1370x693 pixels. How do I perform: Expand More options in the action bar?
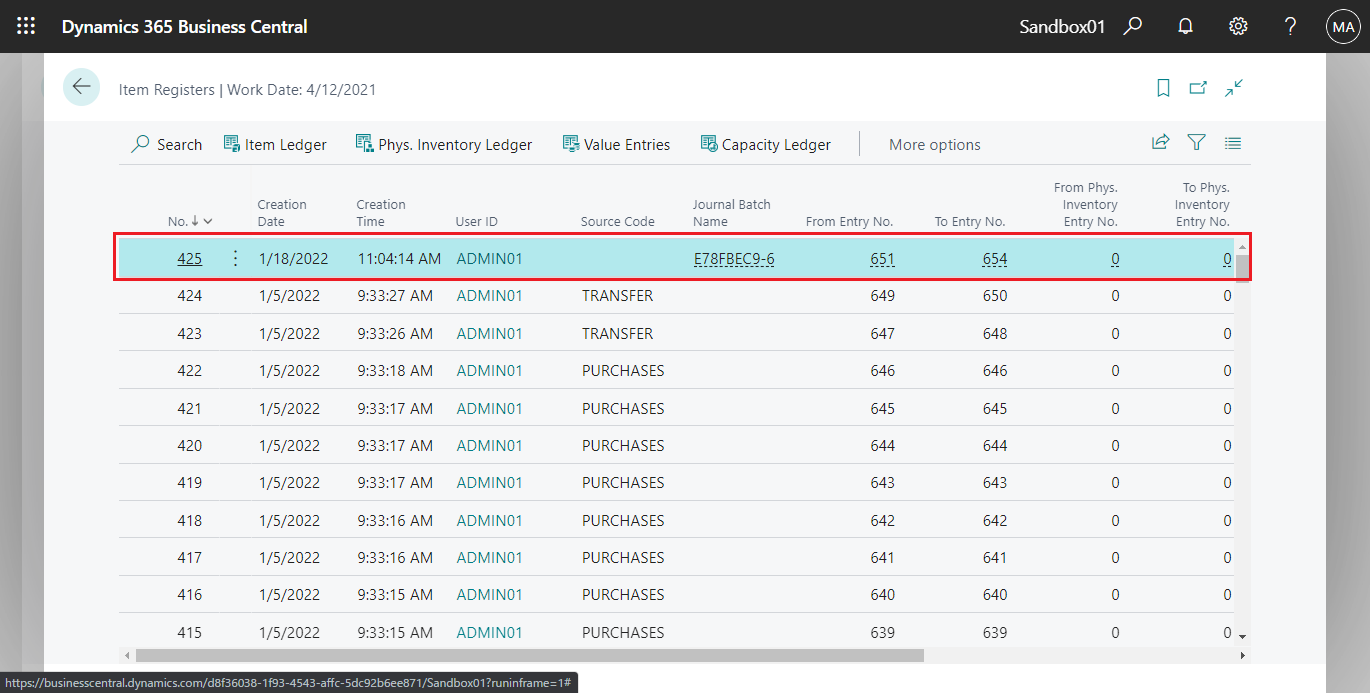934,144
